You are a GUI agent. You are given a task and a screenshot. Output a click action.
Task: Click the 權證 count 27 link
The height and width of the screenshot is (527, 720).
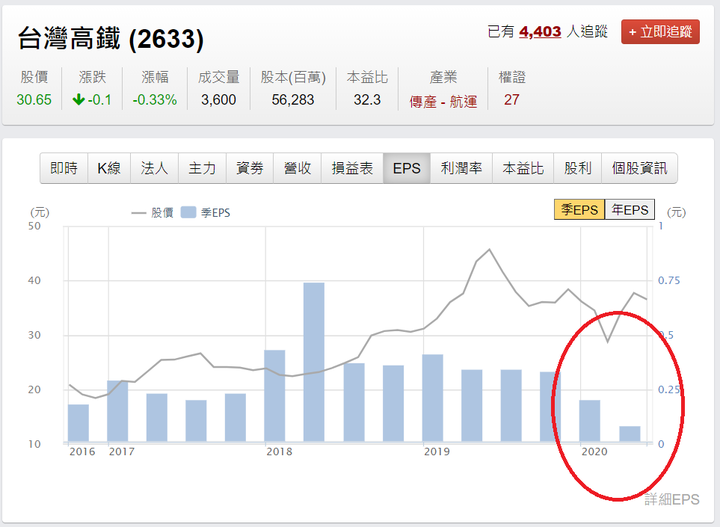(x=512, y=100)
